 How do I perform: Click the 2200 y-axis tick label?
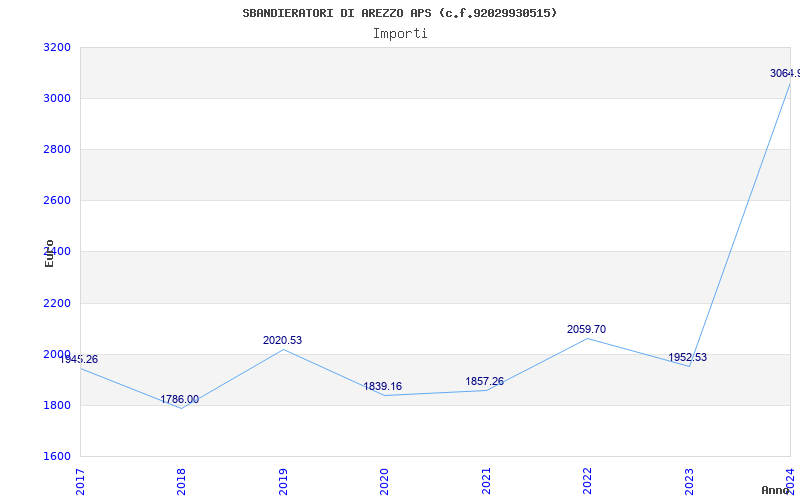(57, 304)
